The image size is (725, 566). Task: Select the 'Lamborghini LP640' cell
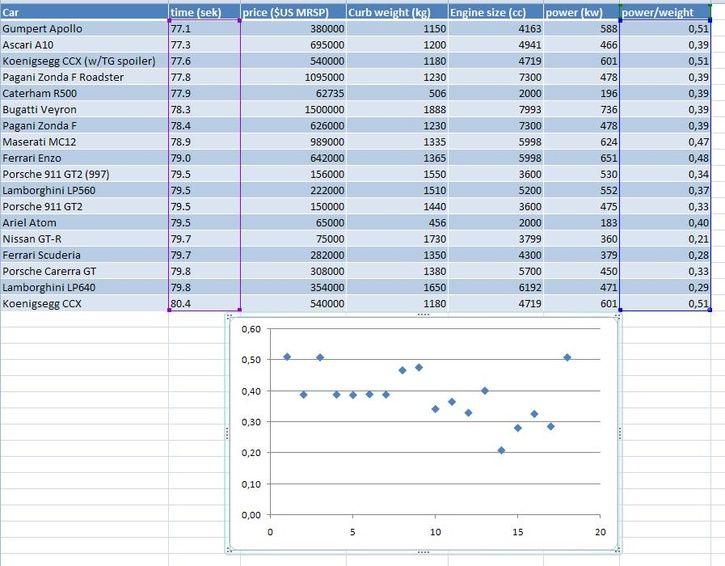coord(84,288)
